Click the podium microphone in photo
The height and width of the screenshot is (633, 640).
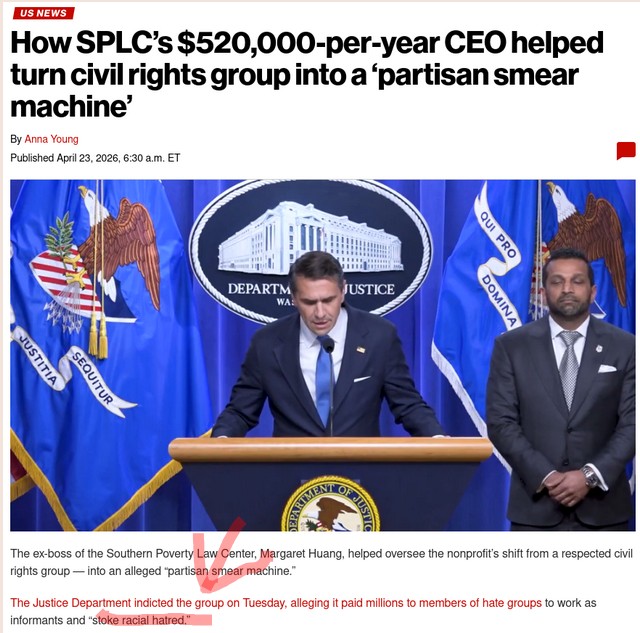pyautogui.click(x=329, y=345)
